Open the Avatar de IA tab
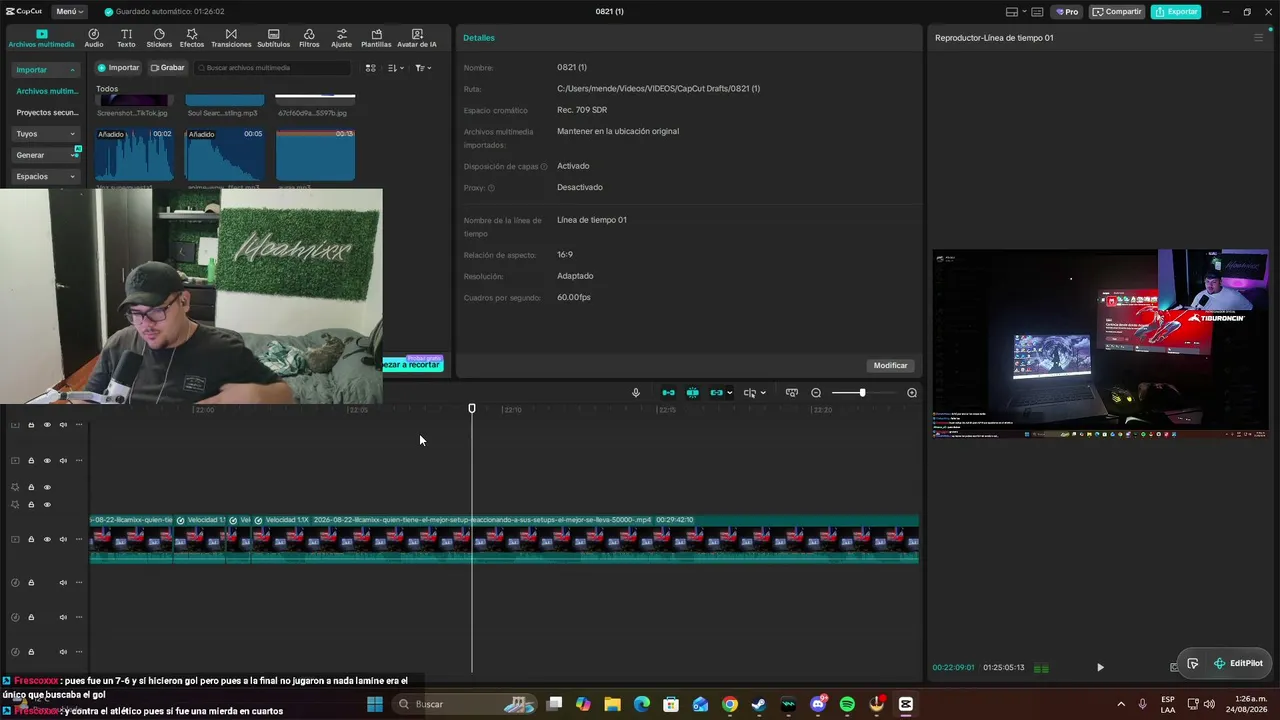 pos(417,38)
